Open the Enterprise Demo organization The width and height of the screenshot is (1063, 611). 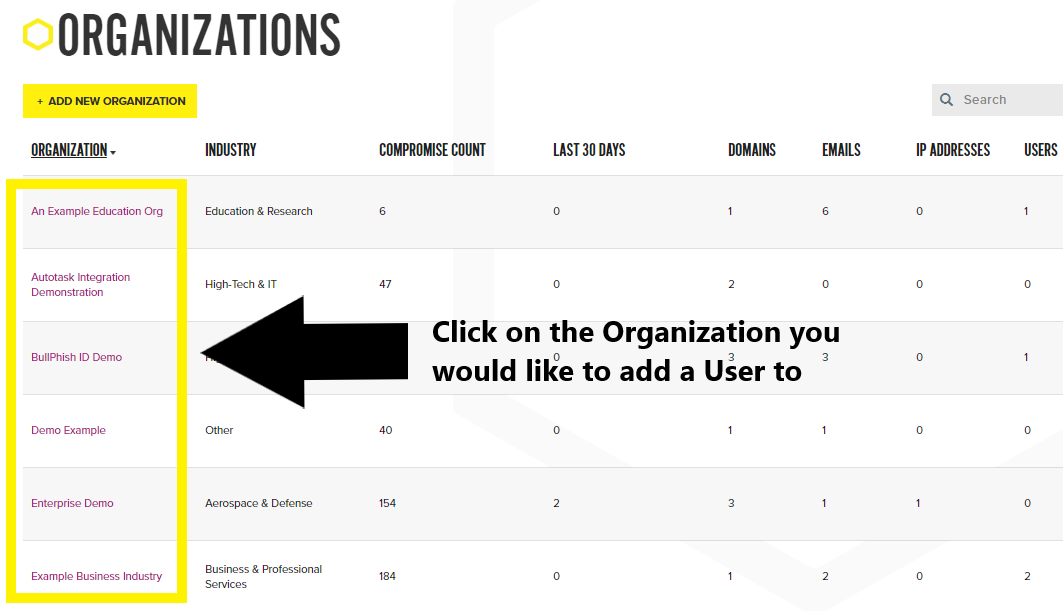tap(73, 503)
